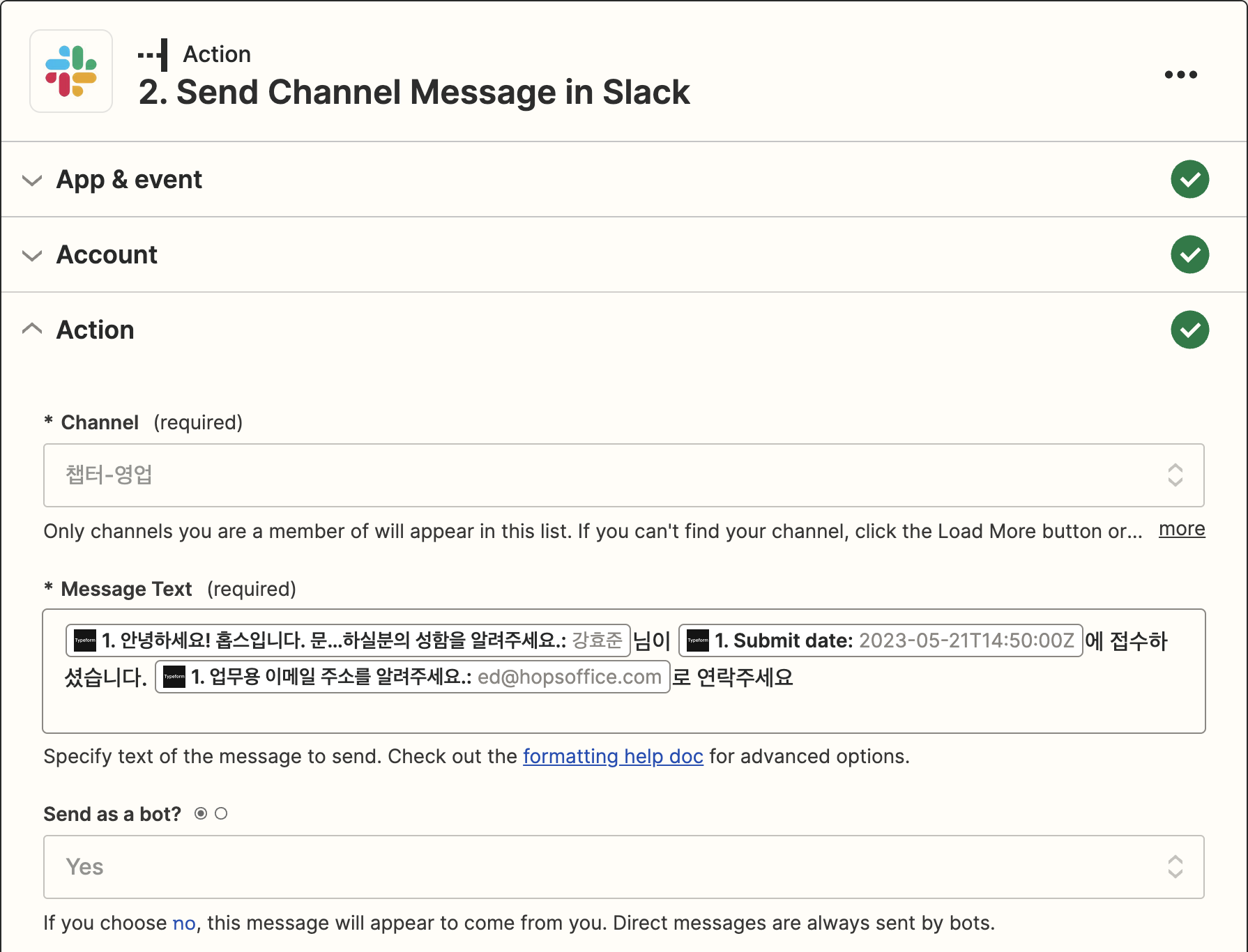Click the more link under Channel help
1248x952 pixels.
coord(1182,529)
